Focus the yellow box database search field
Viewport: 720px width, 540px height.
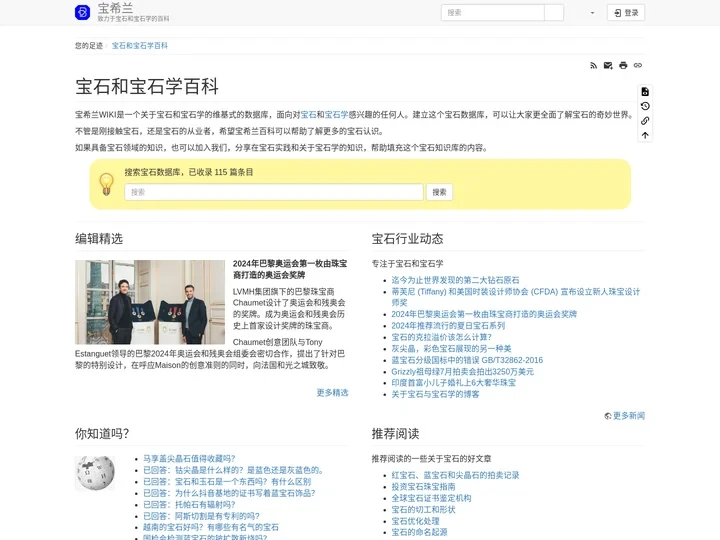[274, 192]
